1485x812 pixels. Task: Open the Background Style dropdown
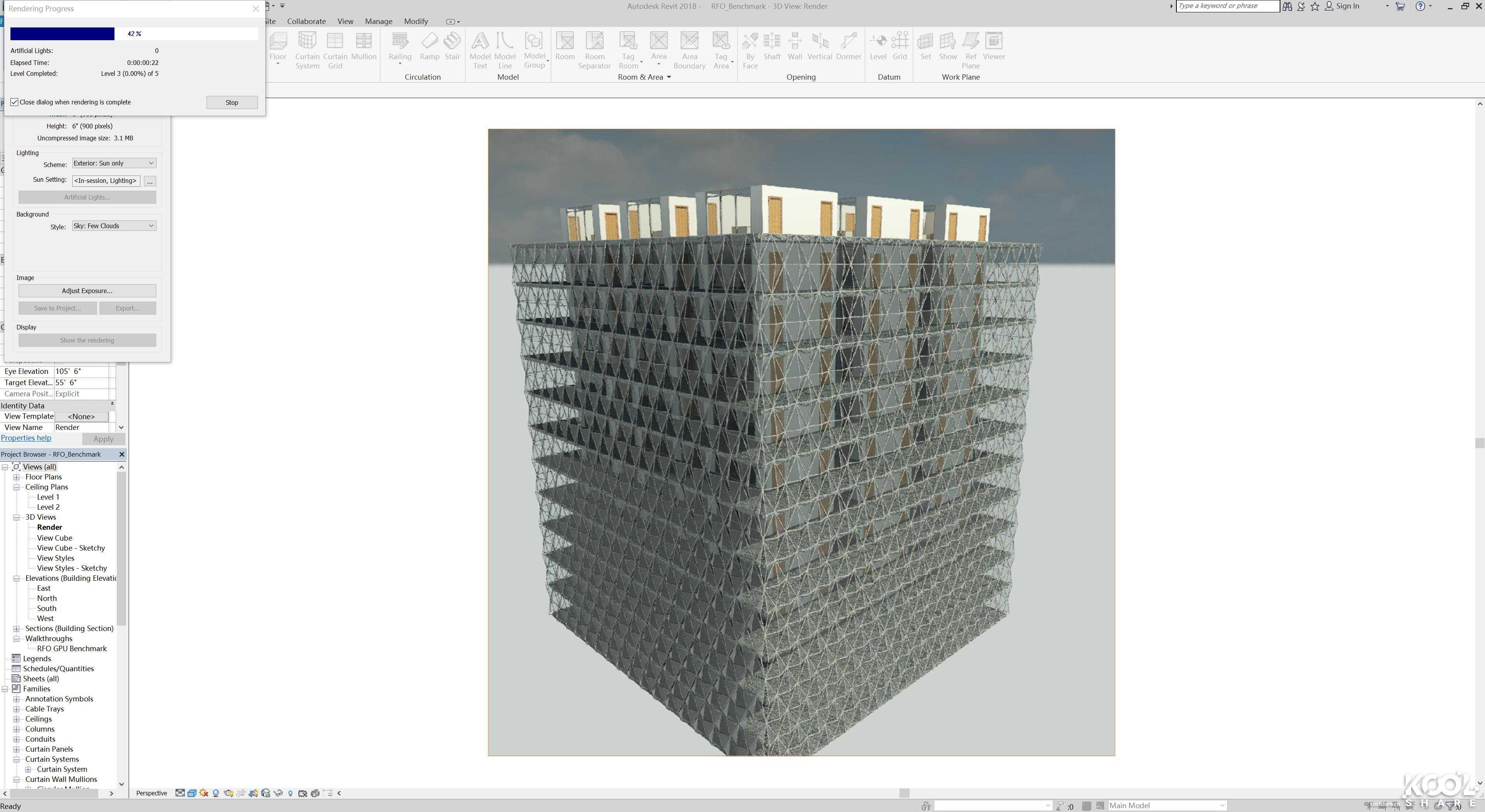tap(114, 226)
